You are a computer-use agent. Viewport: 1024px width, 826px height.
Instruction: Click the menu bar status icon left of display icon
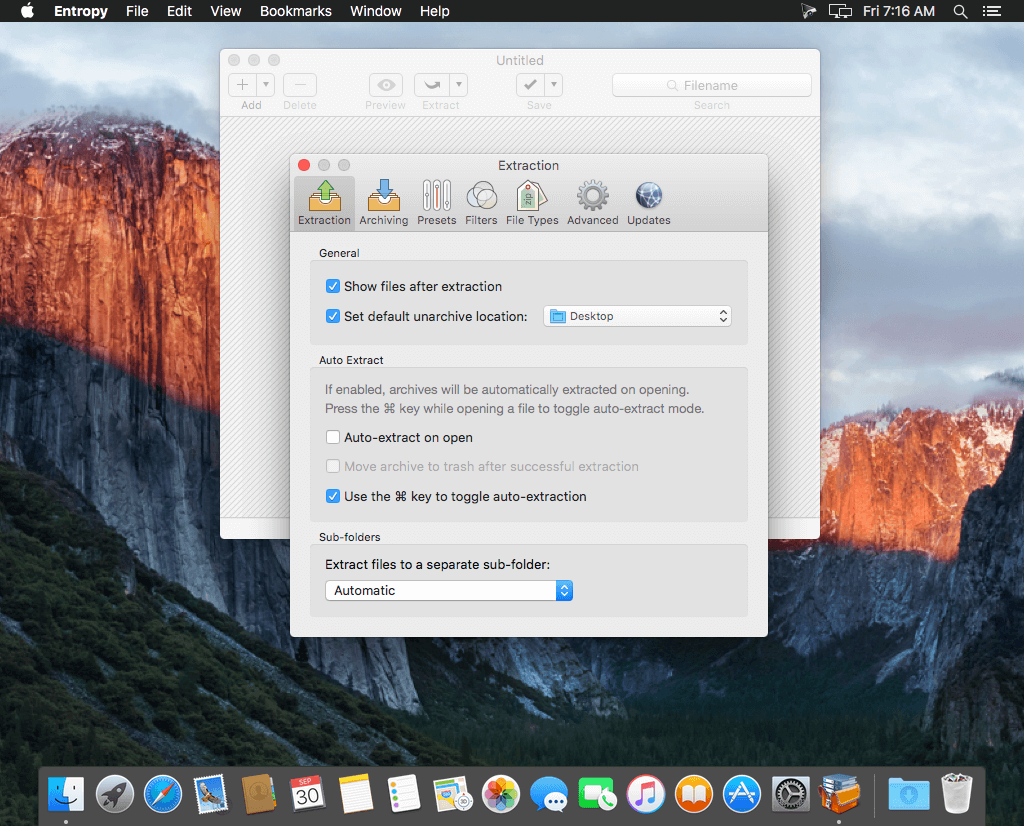click(808, 11)
